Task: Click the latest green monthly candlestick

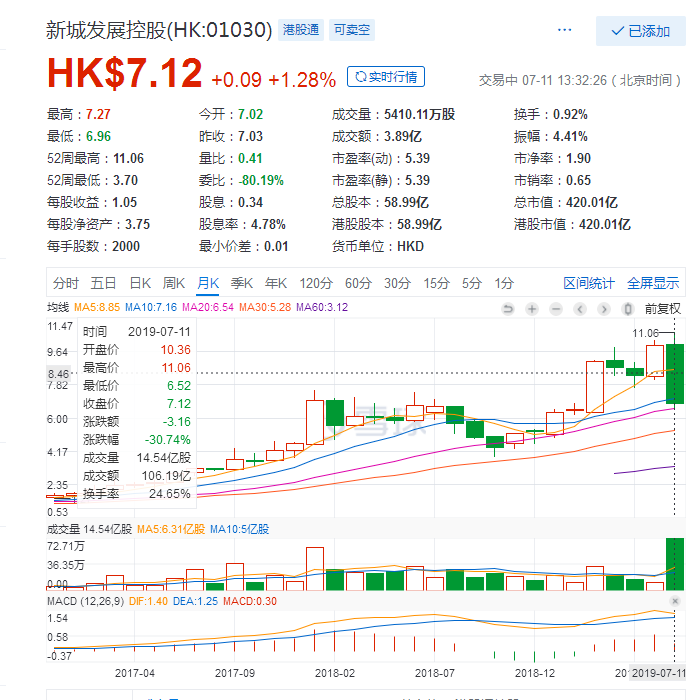Action: tap(674, 374)
